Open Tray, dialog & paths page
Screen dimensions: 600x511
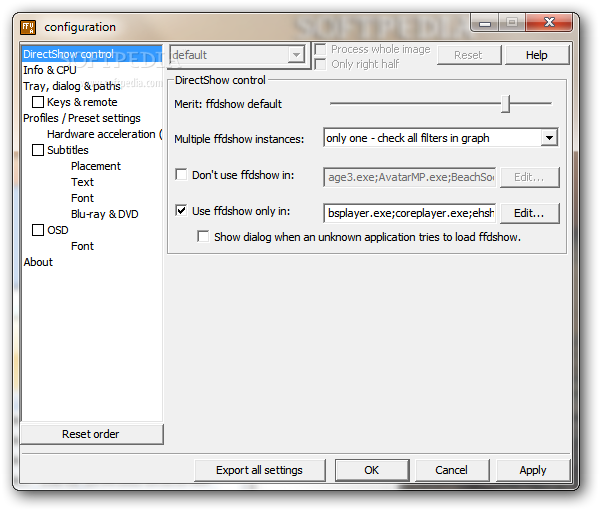click(x=72, y=86)
